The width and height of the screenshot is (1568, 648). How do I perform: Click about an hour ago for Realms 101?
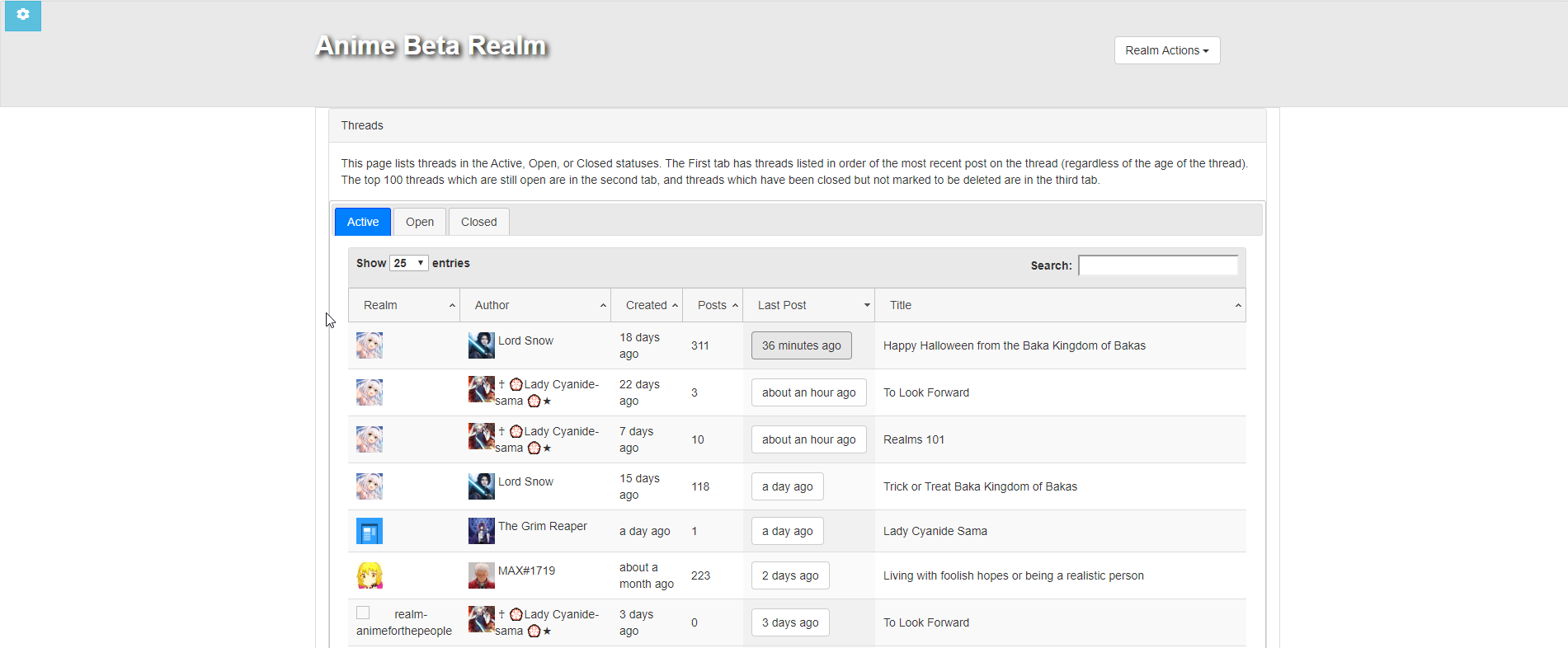point(809,439)
